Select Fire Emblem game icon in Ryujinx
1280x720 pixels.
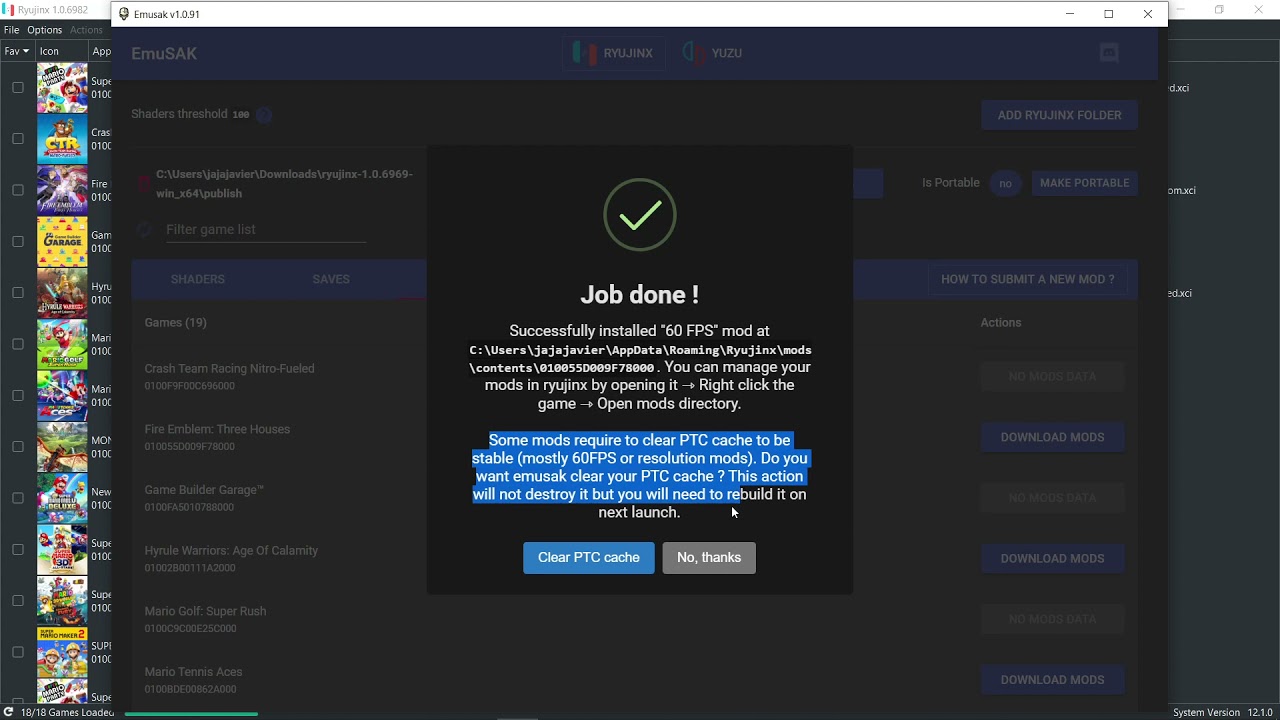click(x=62, y=190)
